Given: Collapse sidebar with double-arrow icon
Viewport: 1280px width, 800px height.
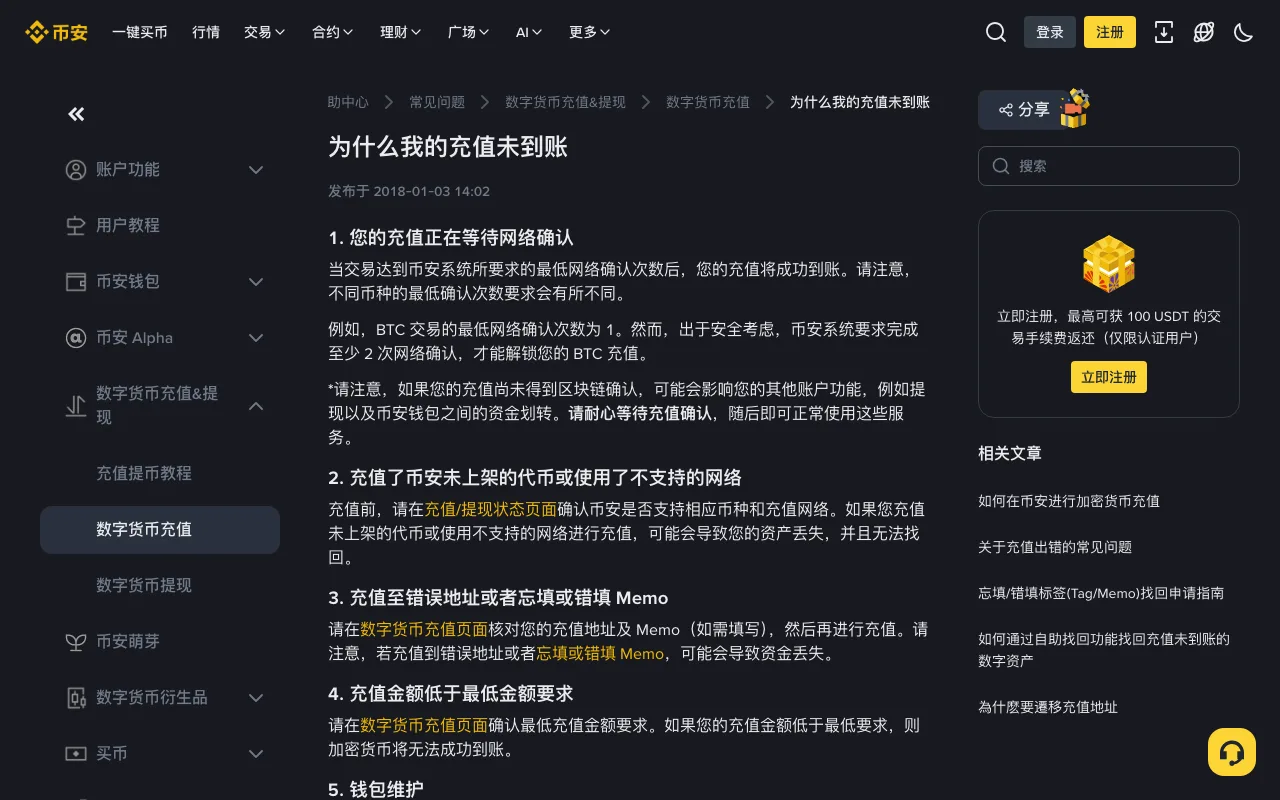Looking at the screenshot, I should (x=76, y=114).
